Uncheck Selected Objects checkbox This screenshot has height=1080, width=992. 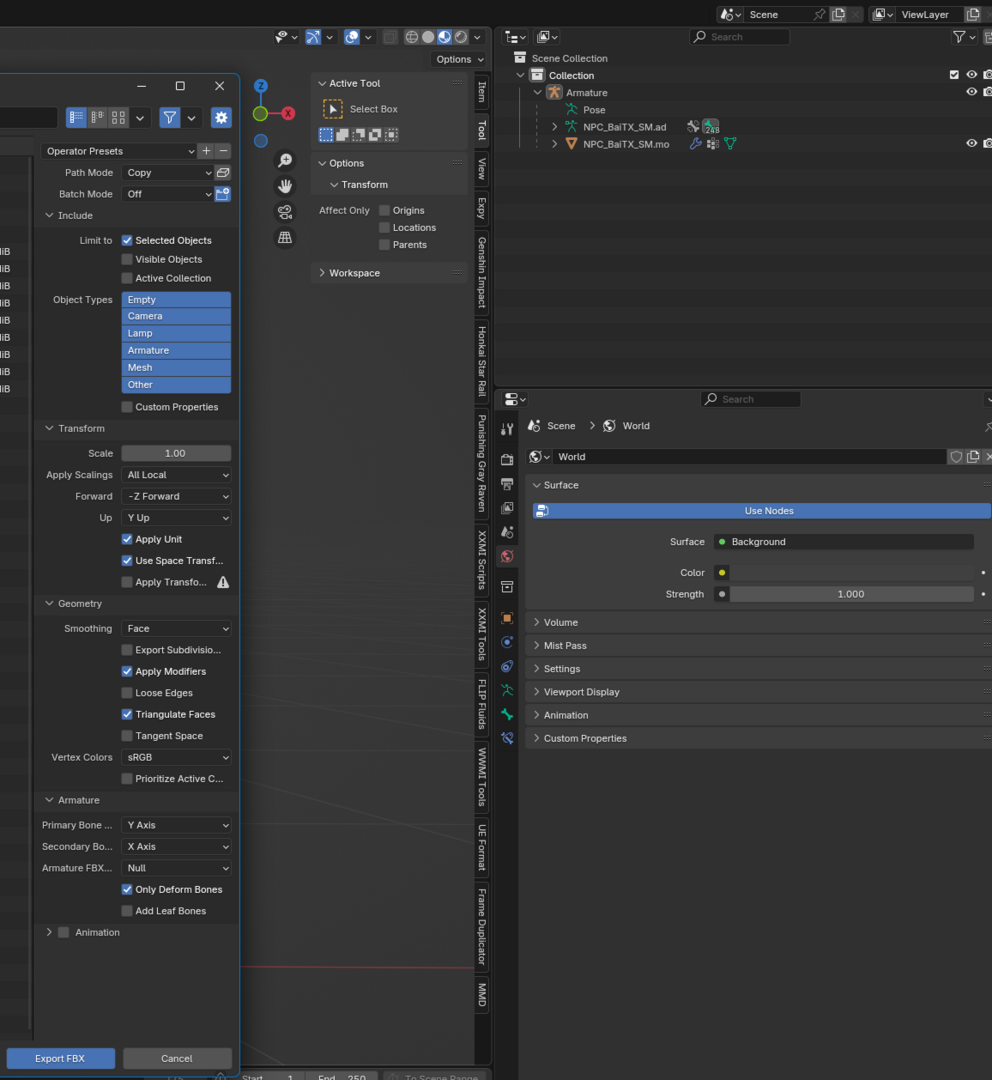(127, 240)
